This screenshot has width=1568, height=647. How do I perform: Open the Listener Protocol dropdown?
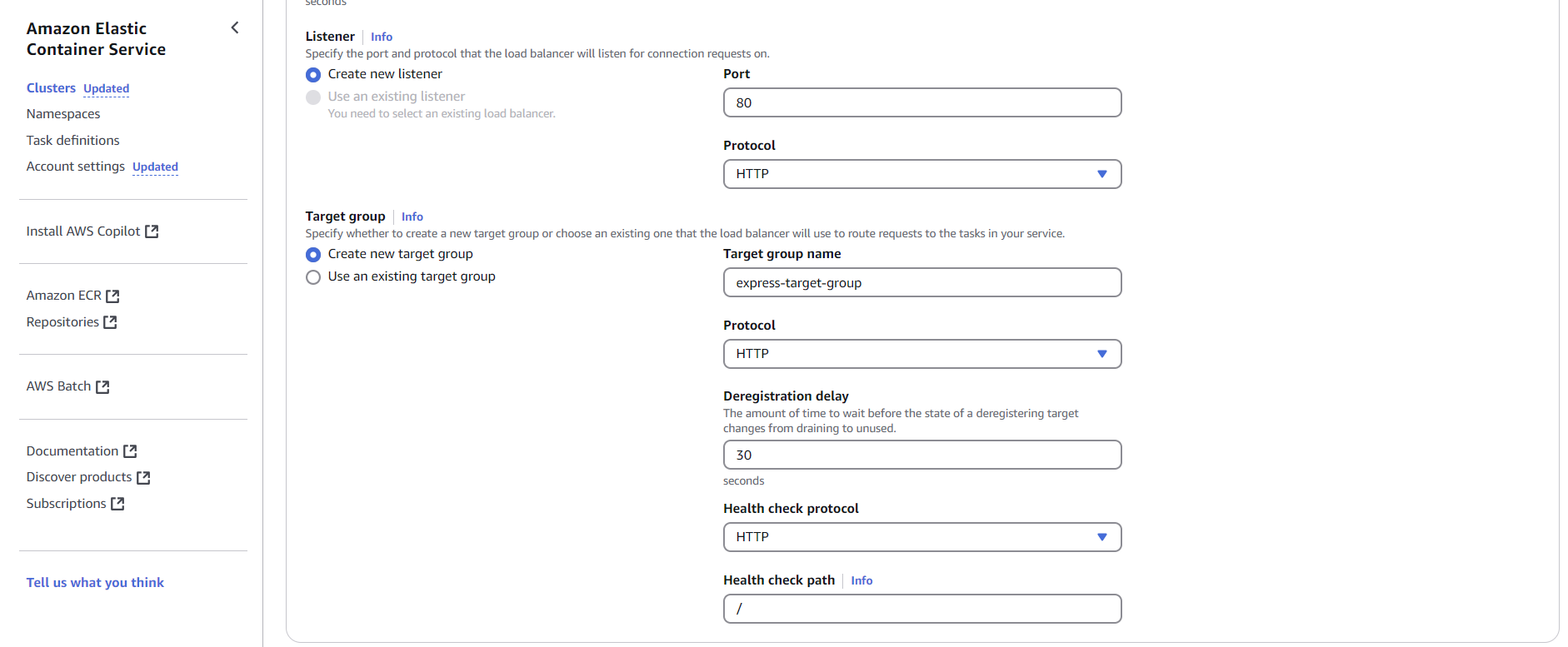[921, 174]
